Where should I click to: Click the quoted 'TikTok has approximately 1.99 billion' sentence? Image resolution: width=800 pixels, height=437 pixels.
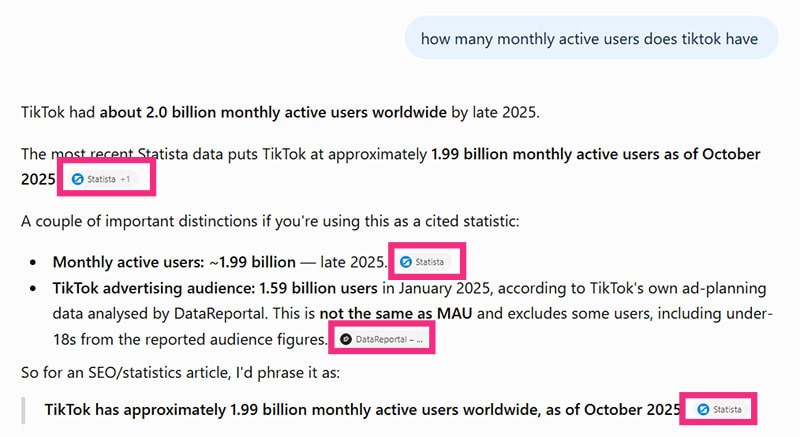(x=362, y=409)
